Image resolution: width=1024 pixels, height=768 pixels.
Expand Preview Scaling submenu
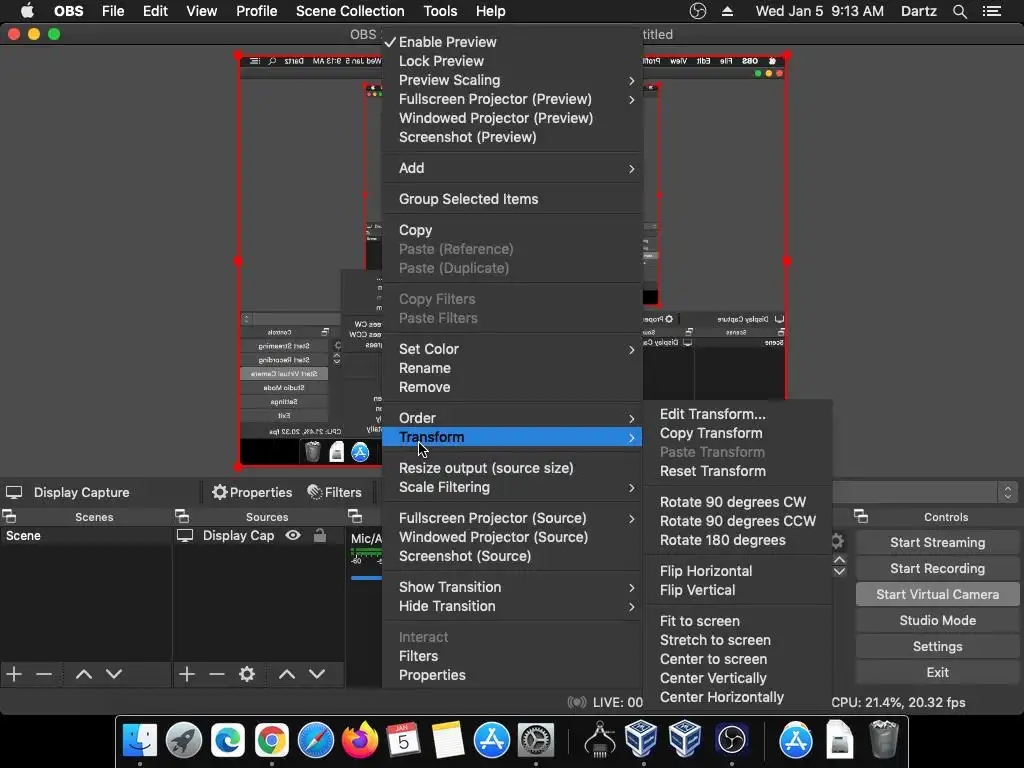pos(512,80)
